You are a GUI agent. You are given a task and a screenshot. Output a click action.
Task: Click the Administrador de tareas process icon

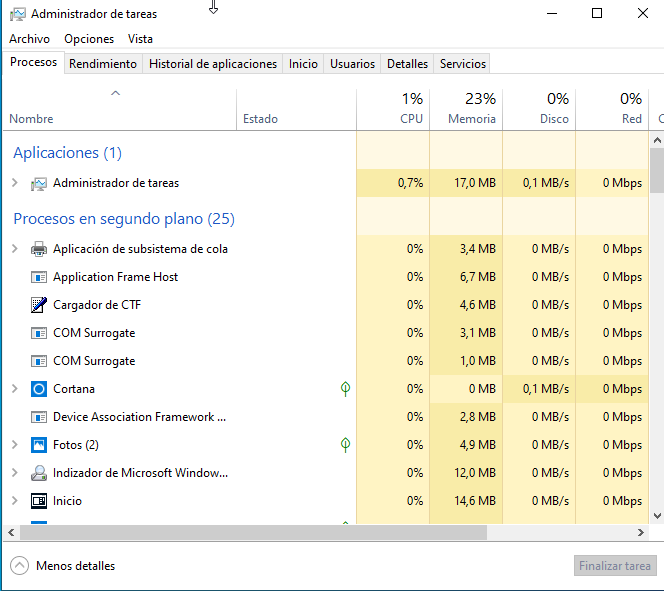[39, 183]
